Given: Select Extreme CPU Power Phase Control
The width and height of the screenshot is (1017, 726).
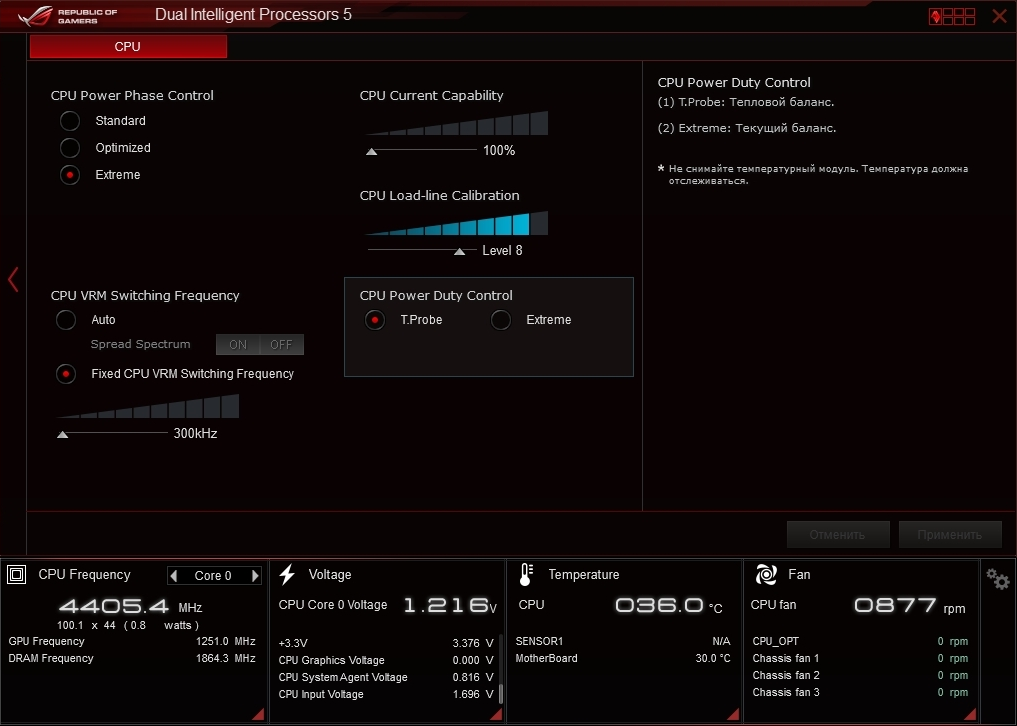Looking at the screenshot, I should tap(70, 175).
